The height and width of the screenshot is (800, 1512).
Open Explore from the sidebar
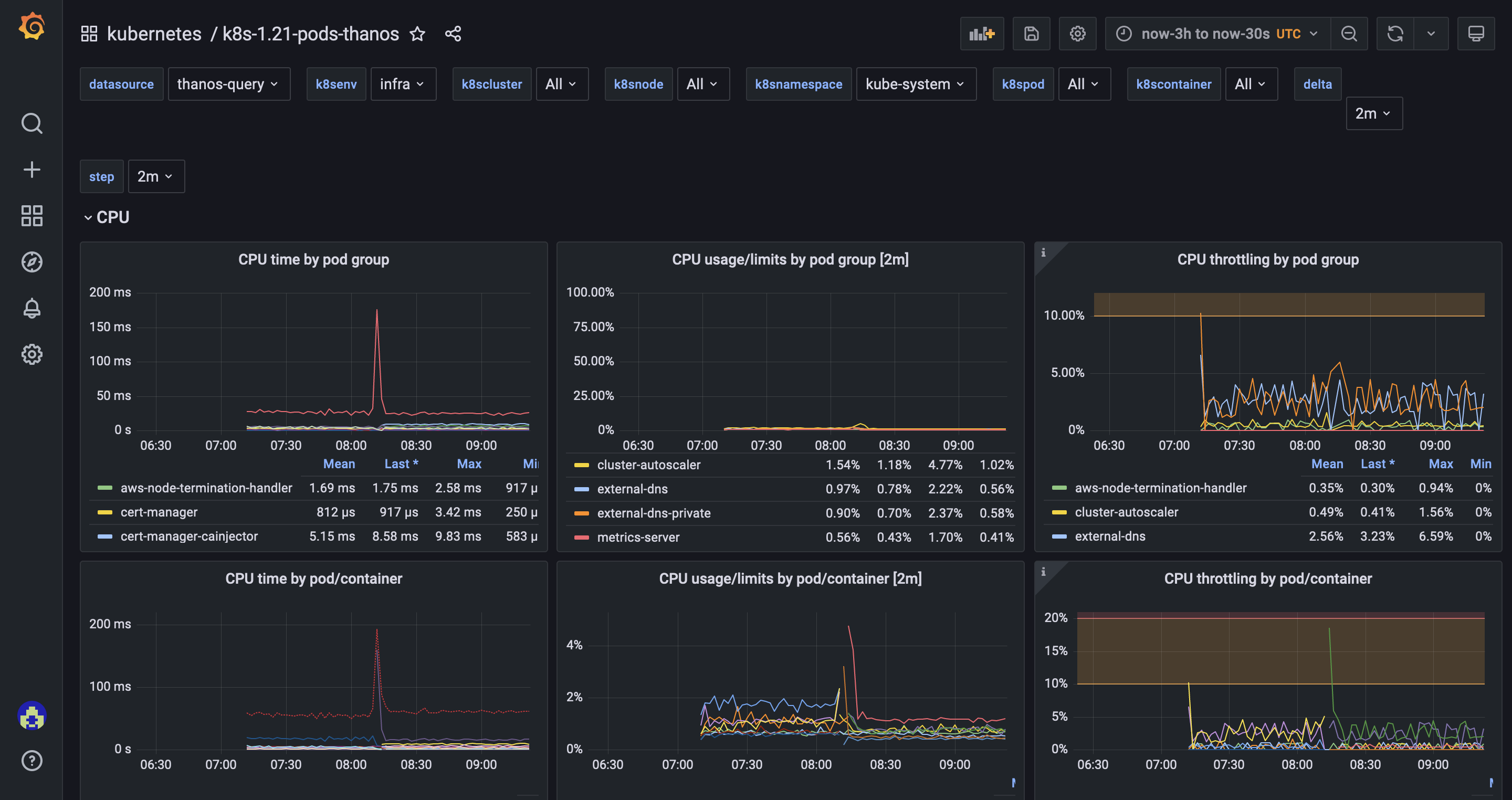31,262
